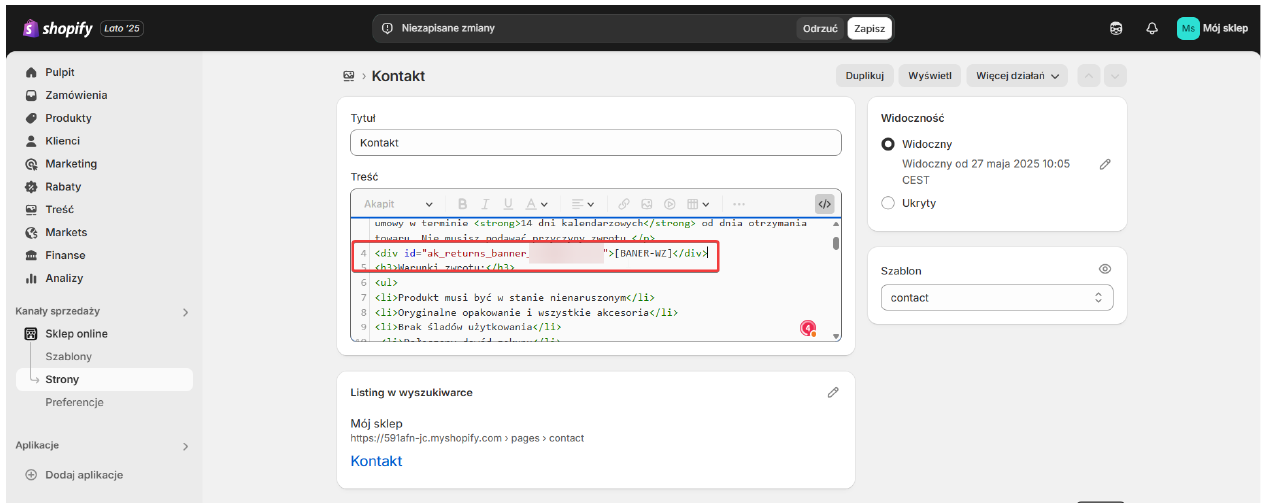Image resolution: width=1263 pixels, height=503 pixels.
Task: Open the editor's more options ellipsis
Action: click(x=739, y=204)
